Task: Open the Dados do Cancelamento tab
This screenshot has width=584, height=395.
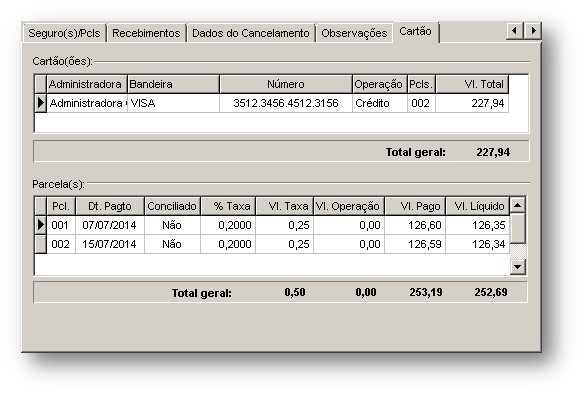Action: tap(251, 33)
